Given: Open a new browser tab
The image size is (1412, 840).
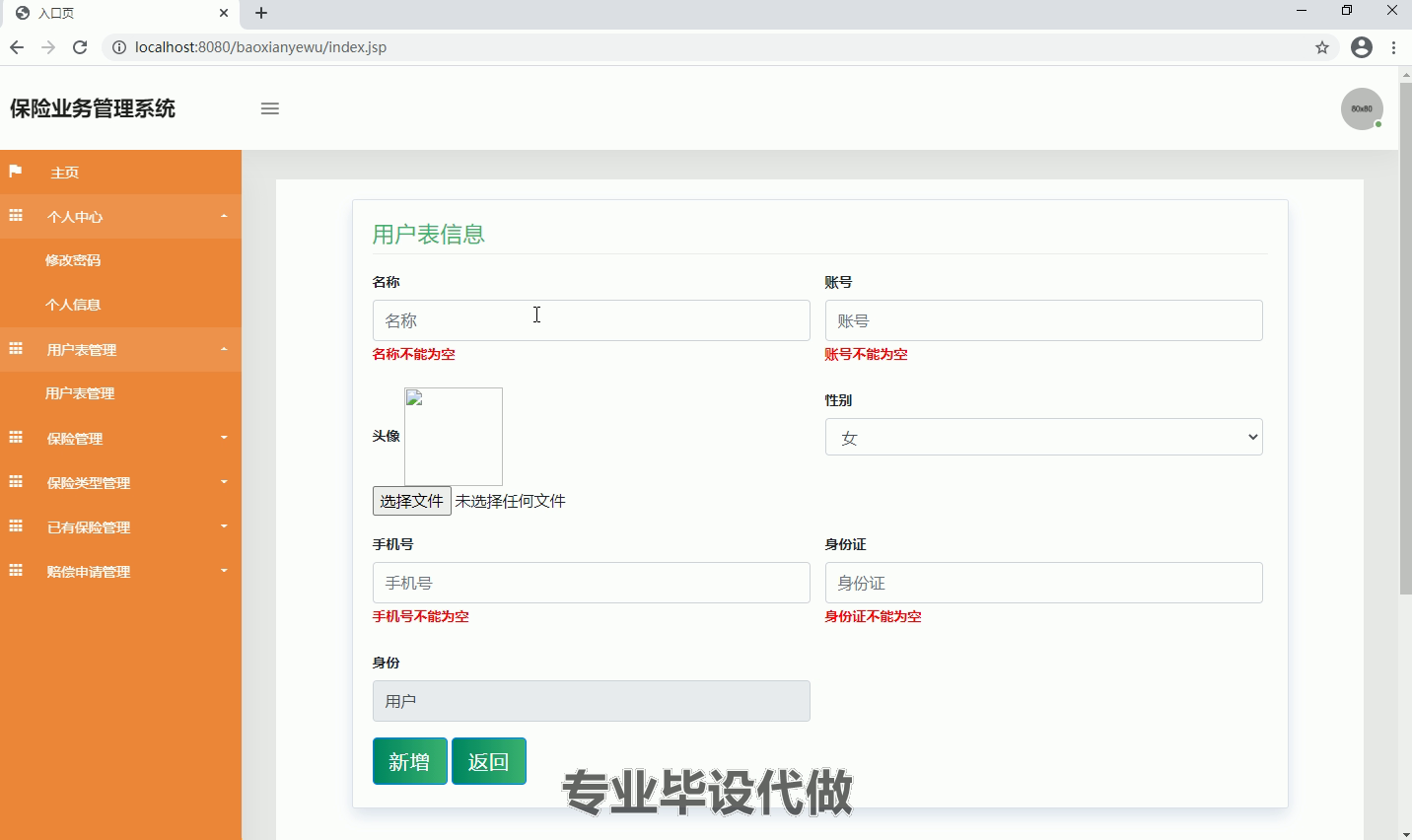Looking at the screenshot, I should click(261, 13).
